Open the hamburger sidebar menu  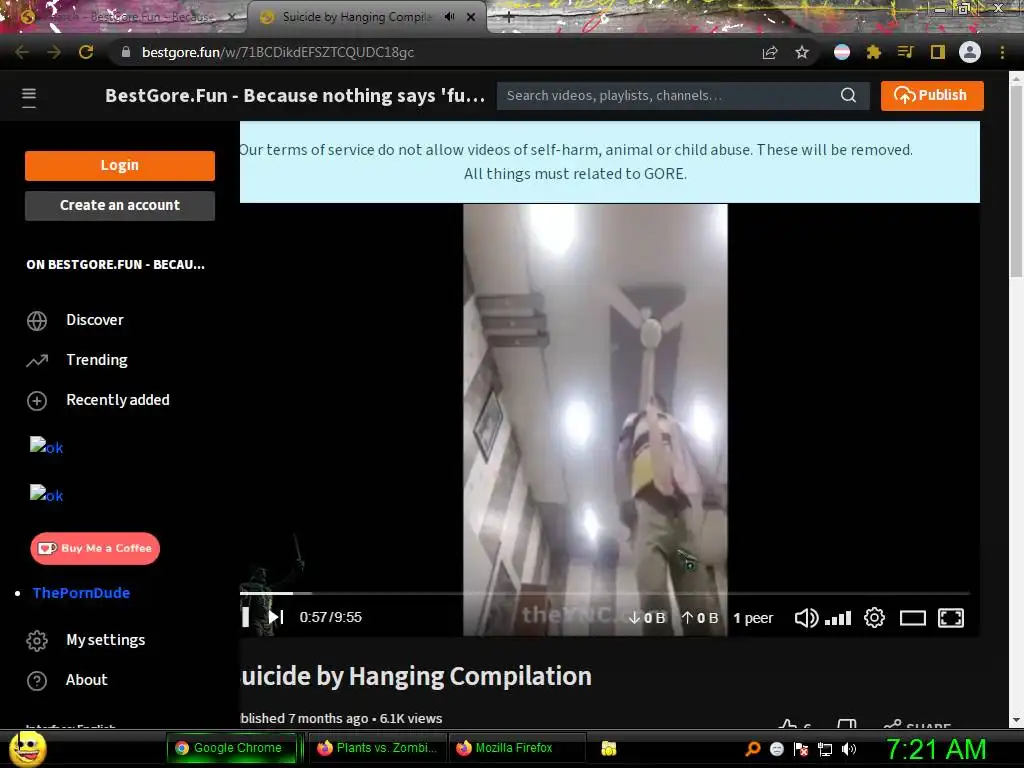[x=29, y=96]
